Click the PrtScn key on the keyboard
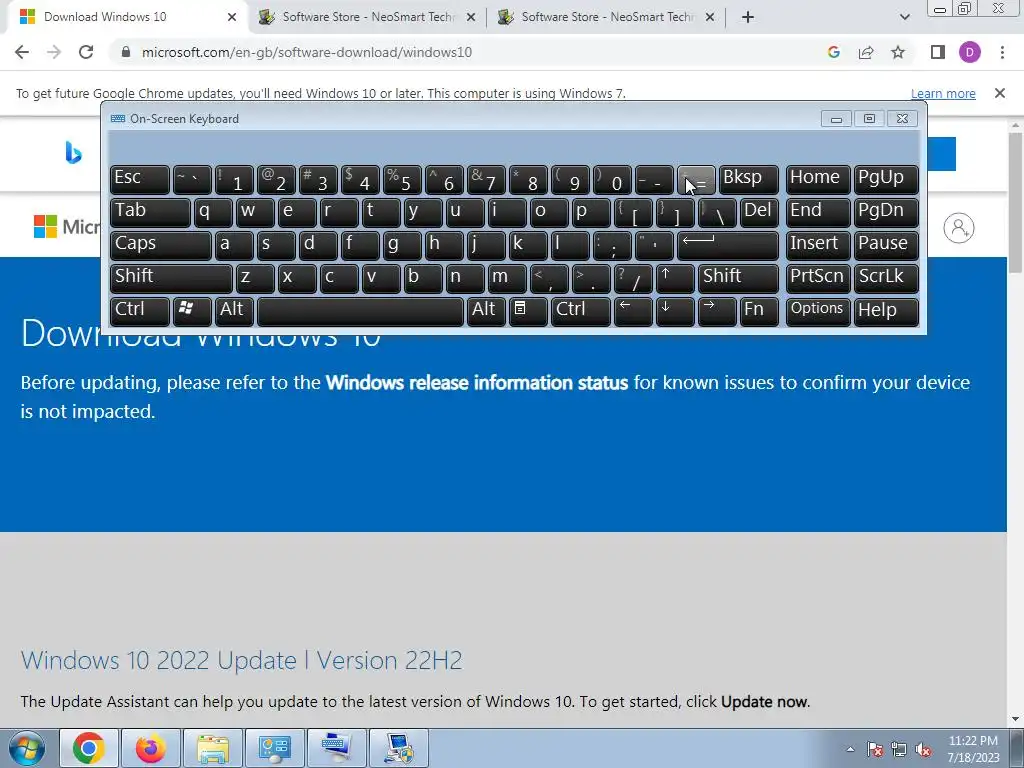The width and height of the screenshot is (1024, 768). pyautogui.click(x=818, y=278)
